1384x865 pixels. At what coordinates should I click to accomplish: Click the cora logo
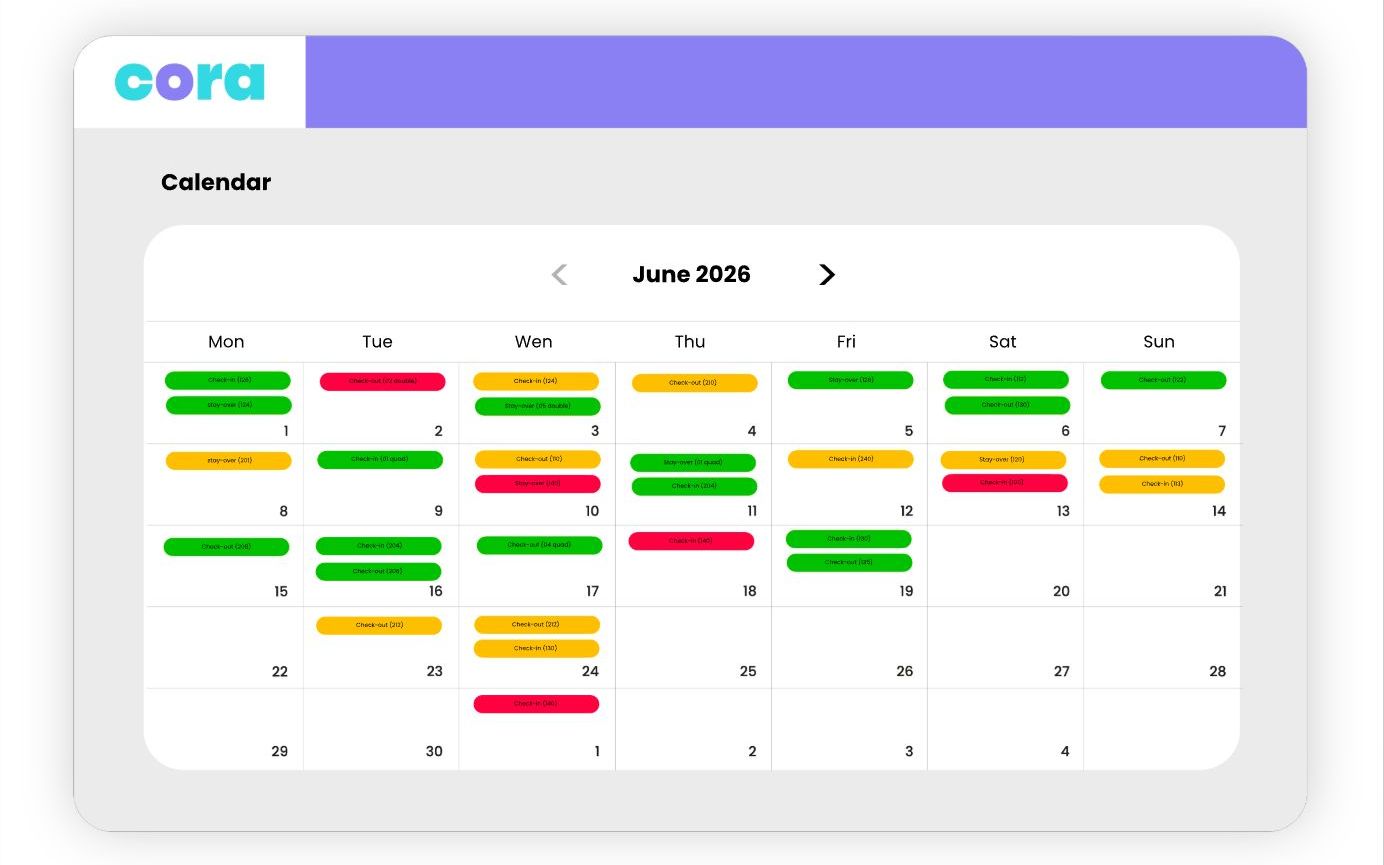tap(190, 82)
